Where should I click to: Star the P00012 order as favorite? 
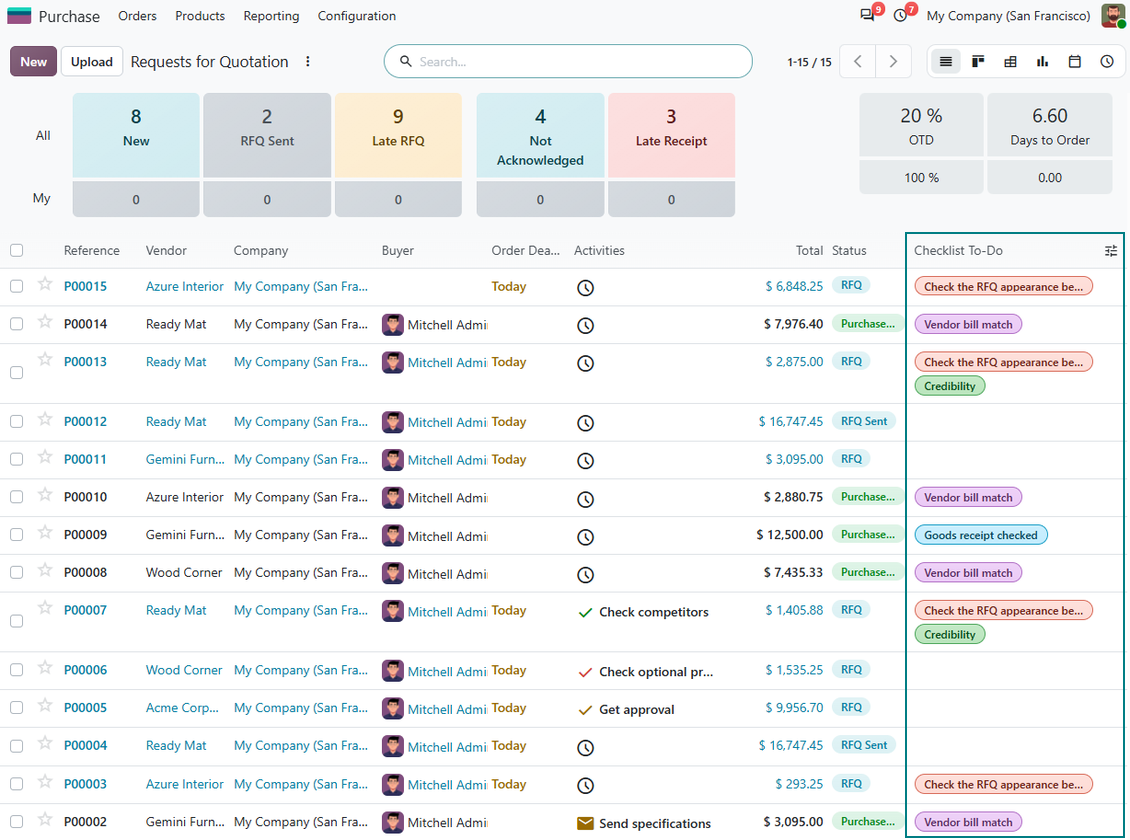tap(45, 419)
